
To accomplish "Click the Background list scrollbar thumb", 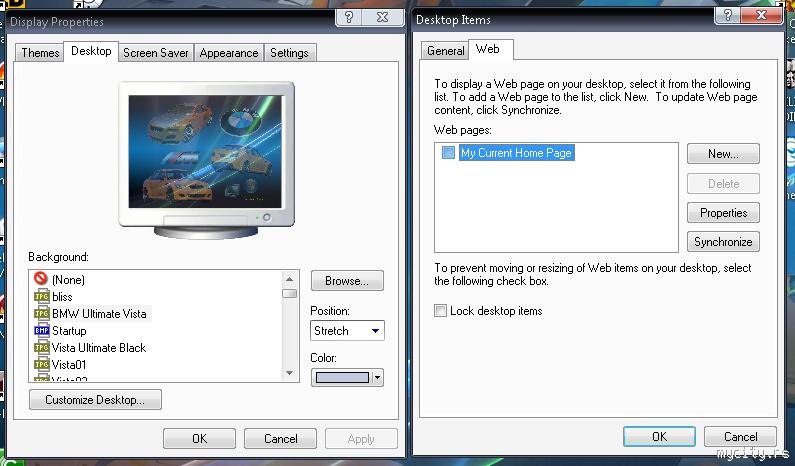I will point(290,294).
